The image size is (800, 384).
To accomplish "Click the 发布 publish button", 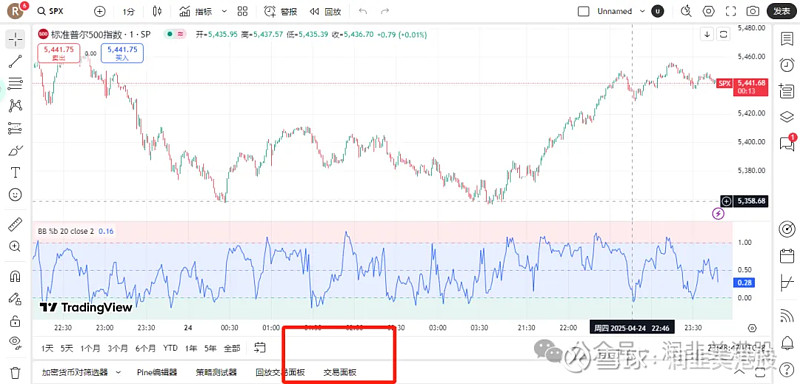I will pos(781,11).
